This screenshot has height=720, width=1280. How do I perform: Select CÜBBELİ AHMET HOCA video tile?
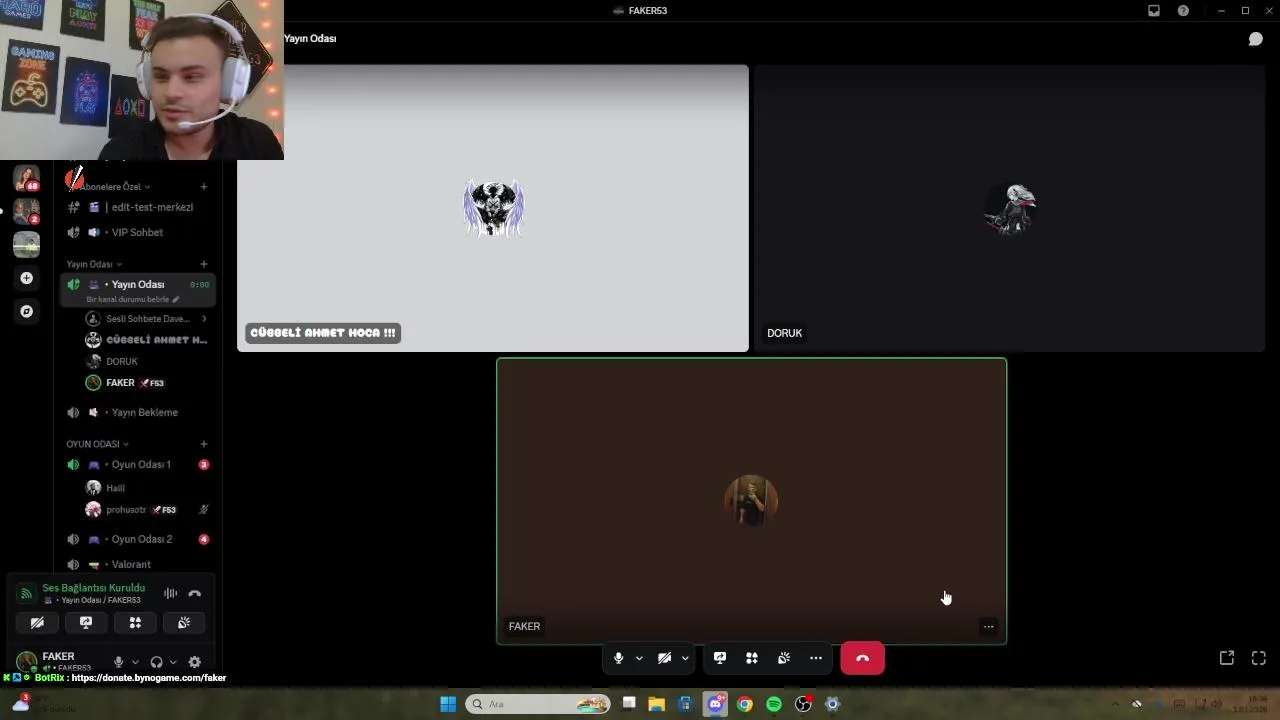(493, 208)
